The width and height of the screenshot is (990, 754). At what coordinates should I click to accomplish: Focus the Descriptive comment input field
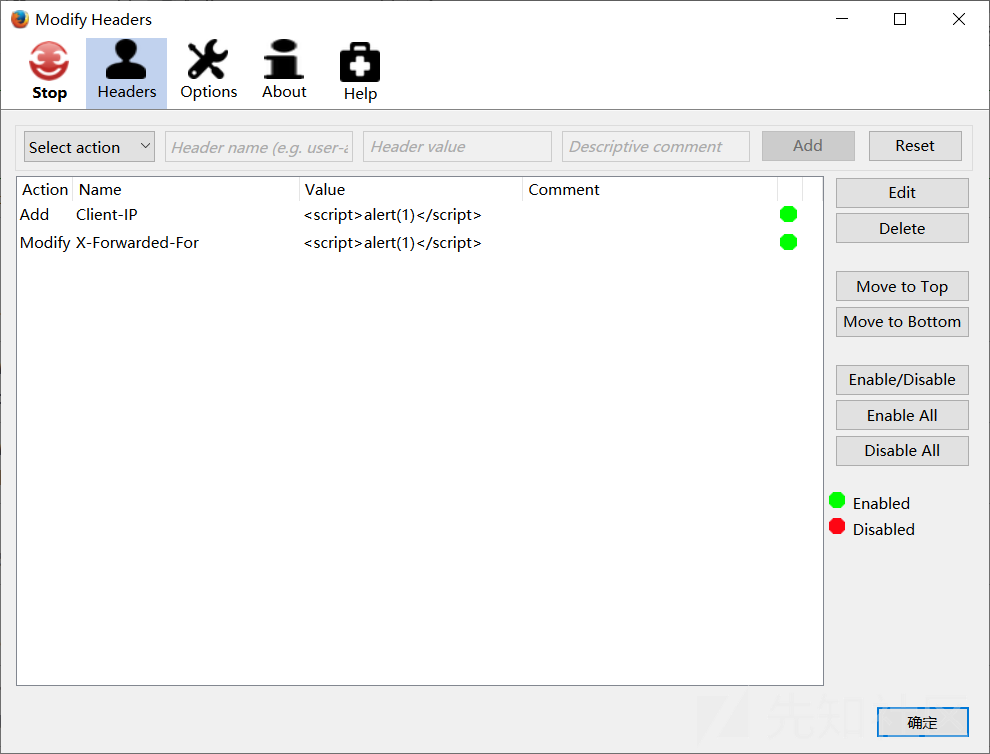(x=655, y=147)
